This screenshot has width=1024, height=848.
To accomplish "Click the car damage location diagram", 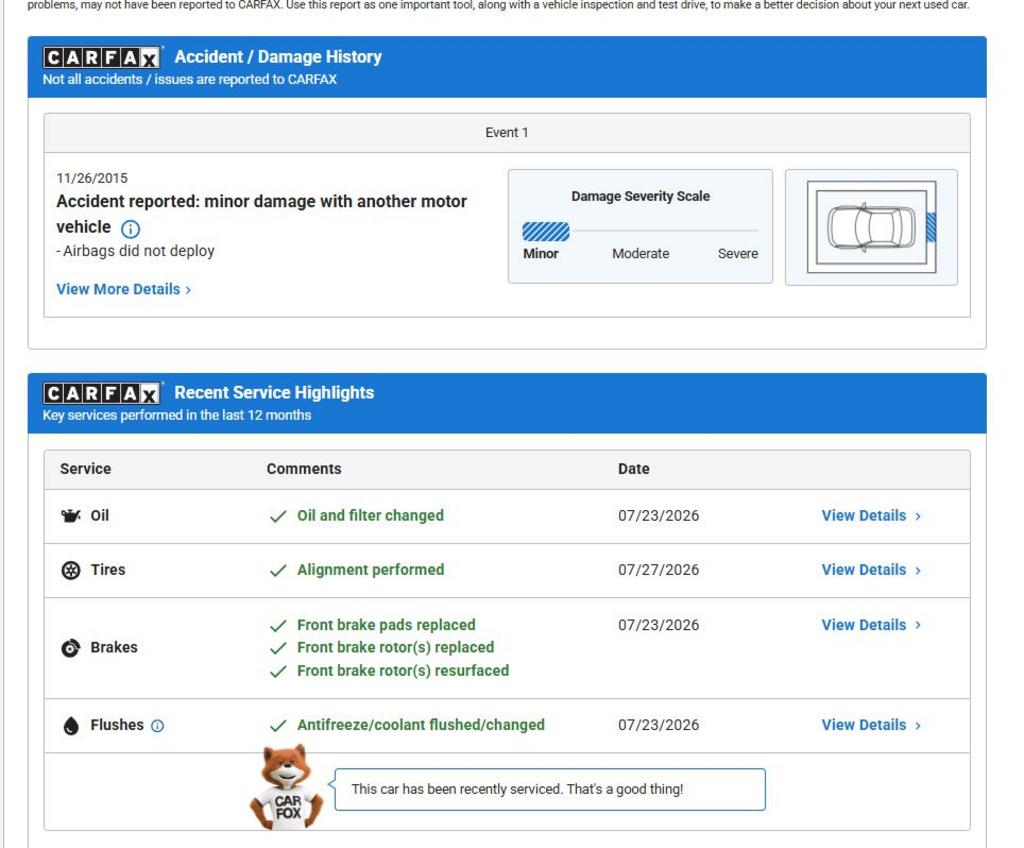I will 871,227.
